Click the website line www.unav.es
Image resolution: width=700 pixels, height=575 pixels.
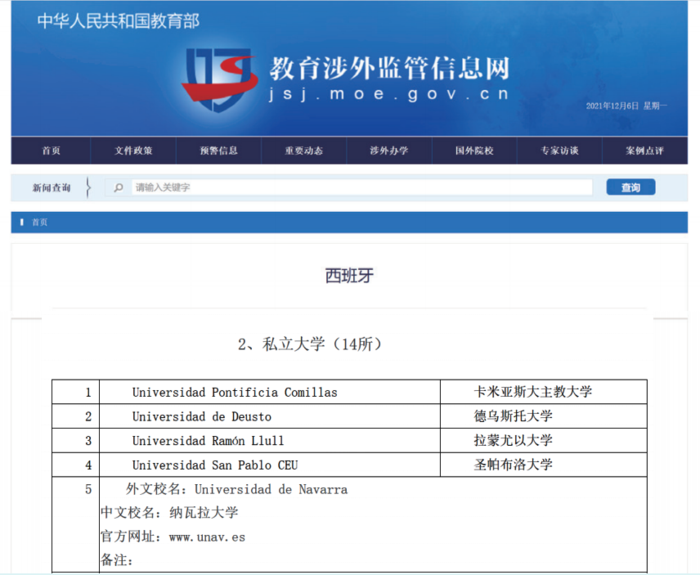click(173, 536)
